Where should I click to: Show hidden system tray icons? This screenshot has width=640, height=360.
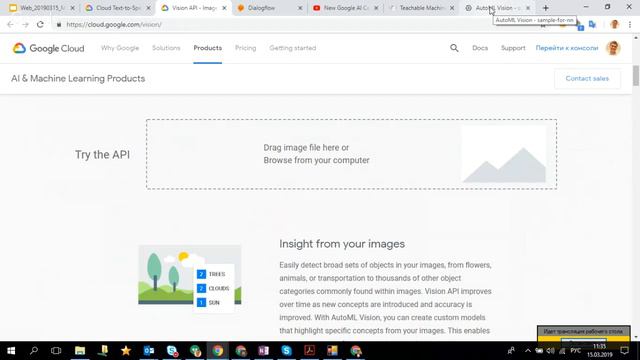pos(528,351)
